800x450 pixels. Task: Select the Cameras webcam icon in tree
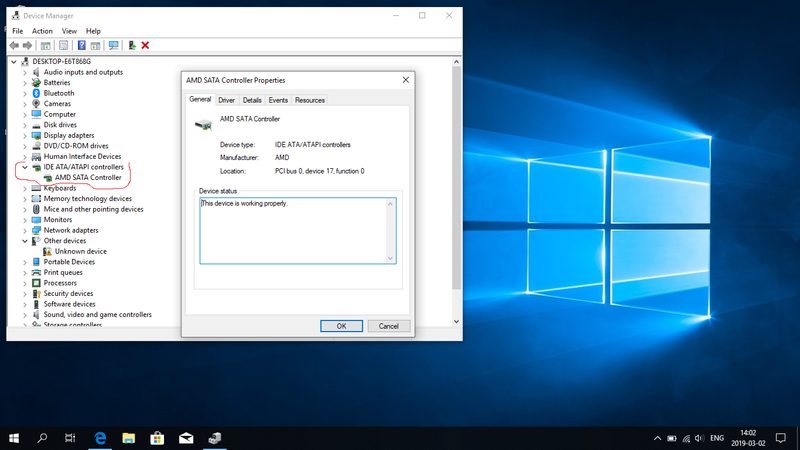(36, 104)
